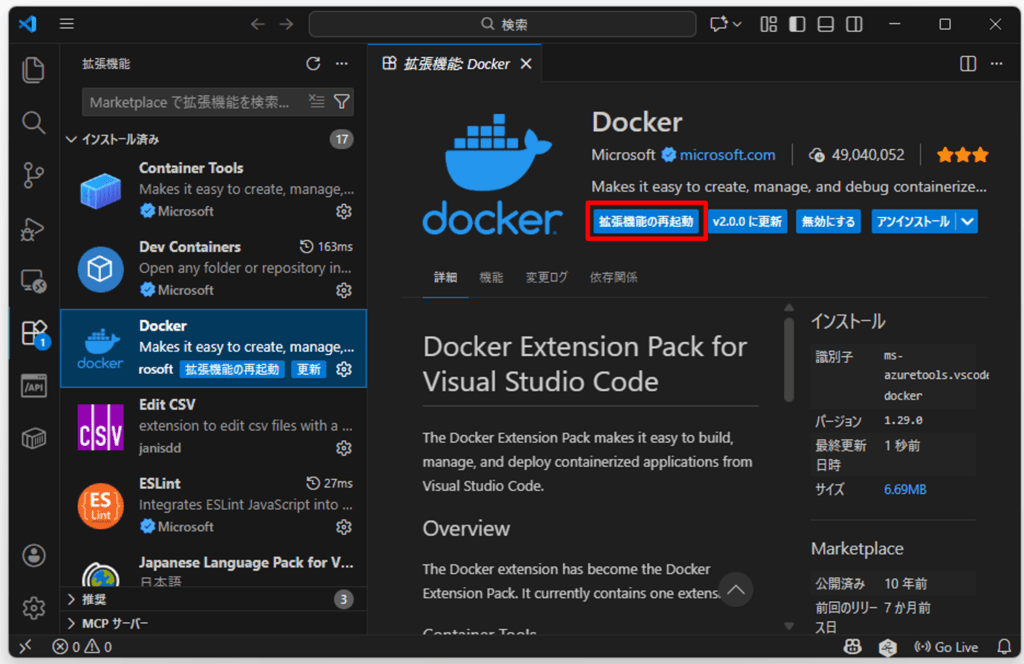Toggle the primary sidebar visibility

pos(796,23)
